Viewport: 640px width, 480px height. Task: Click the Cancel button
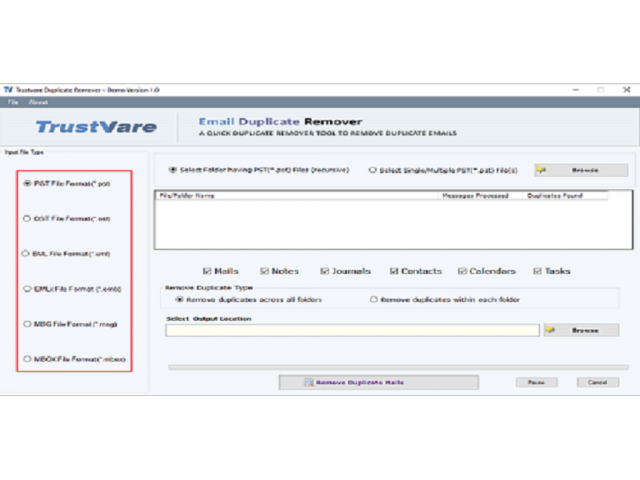click(x=598, y=382)
